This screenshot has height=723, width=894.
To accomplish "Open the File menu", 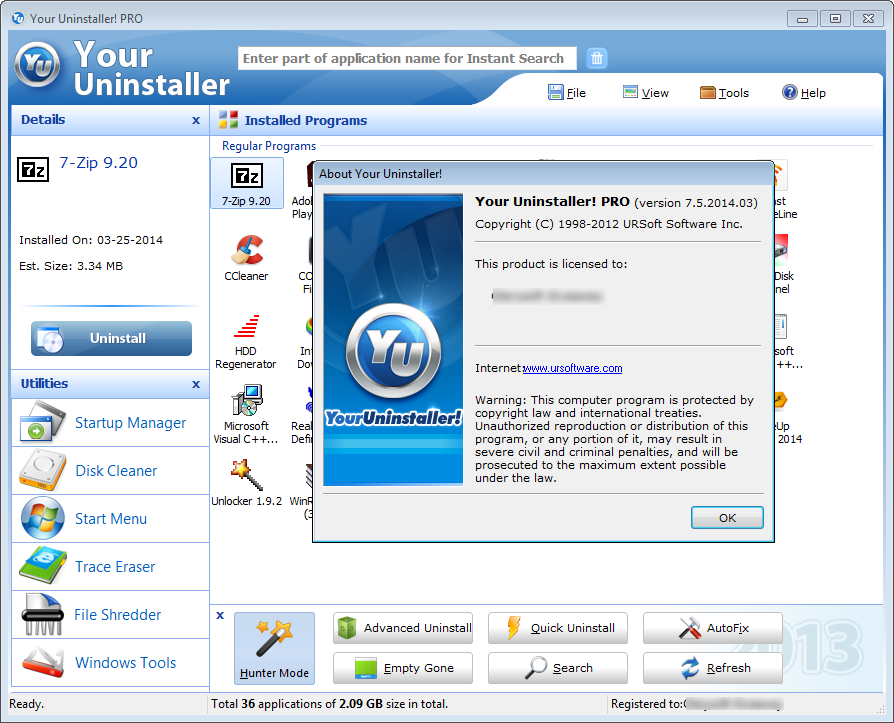I will tap(567, 93).
